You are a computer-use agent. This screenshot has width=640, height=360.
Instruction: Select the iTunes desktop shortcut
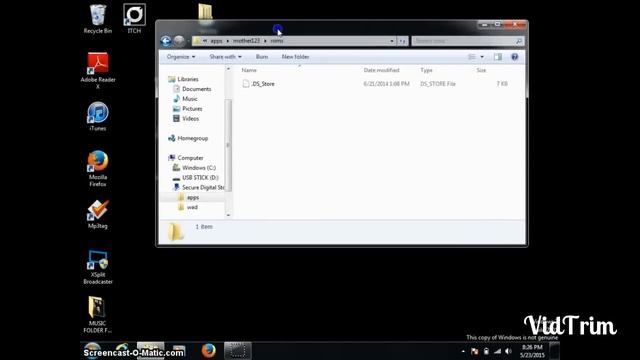click(x=98, y=116)
